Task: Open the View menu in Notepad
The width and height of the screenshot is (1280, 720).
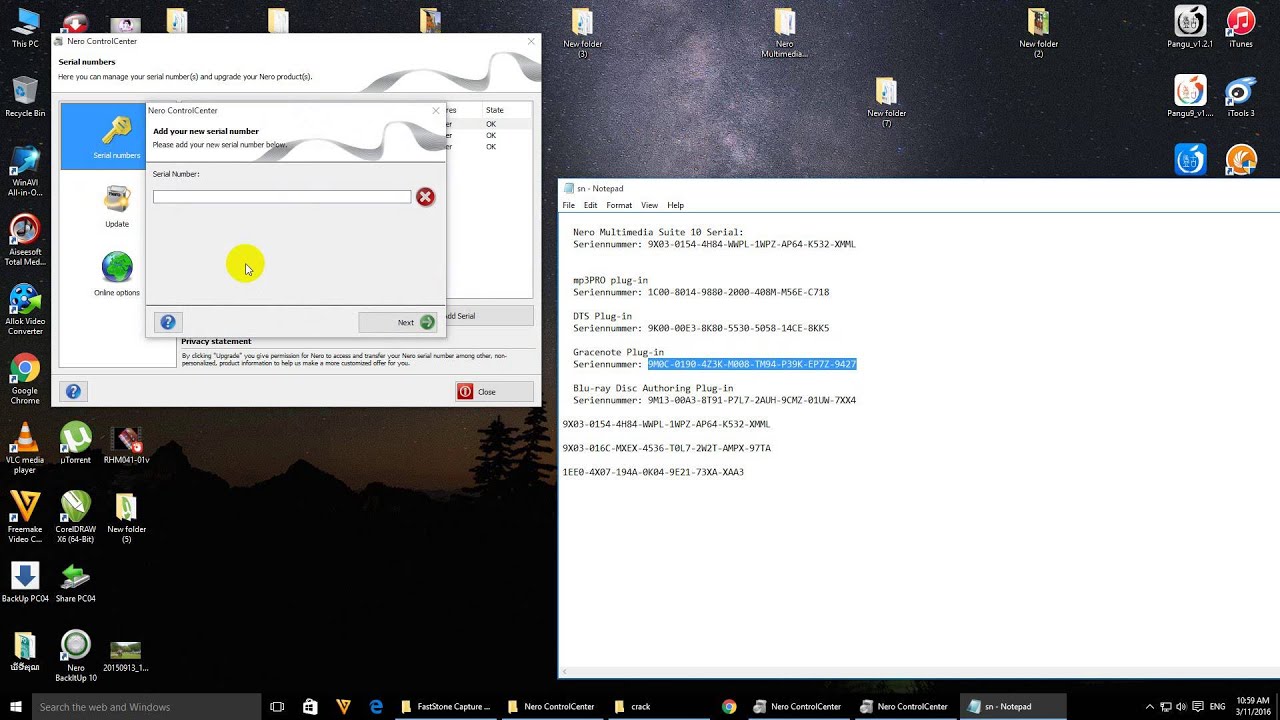Action: (x=649, y=205)
